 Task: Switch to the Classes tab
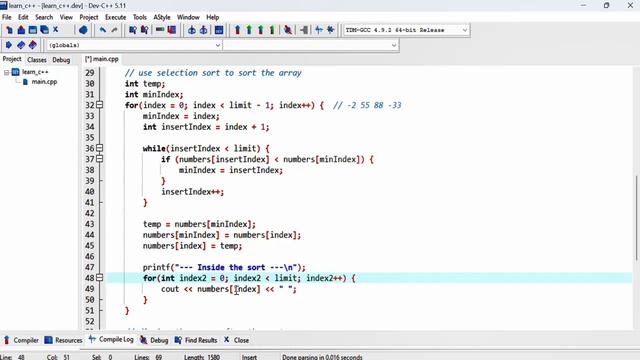(x=37, y=60)
